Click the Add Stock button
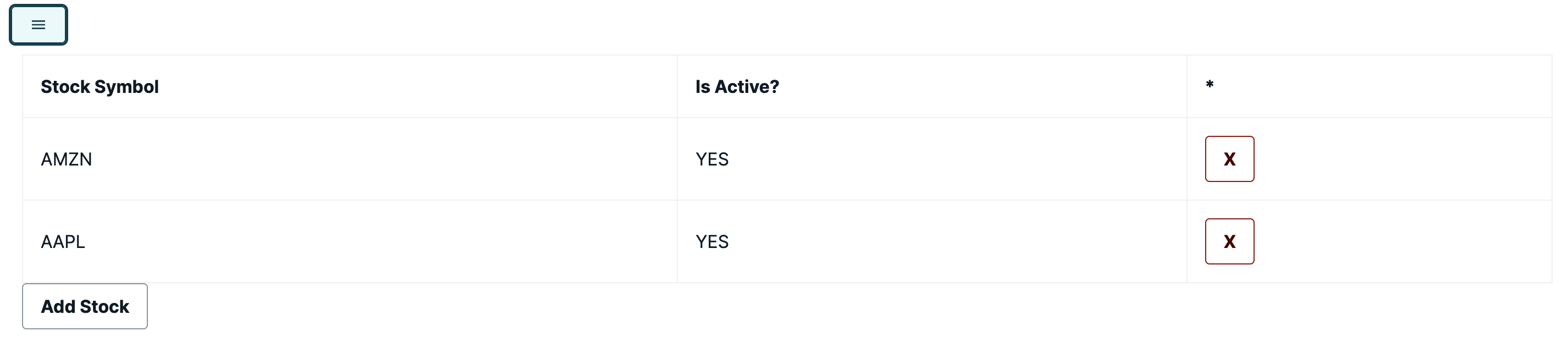Image resolution: width=1568 pixels, height=342 pixels. [x=85, y=306]
